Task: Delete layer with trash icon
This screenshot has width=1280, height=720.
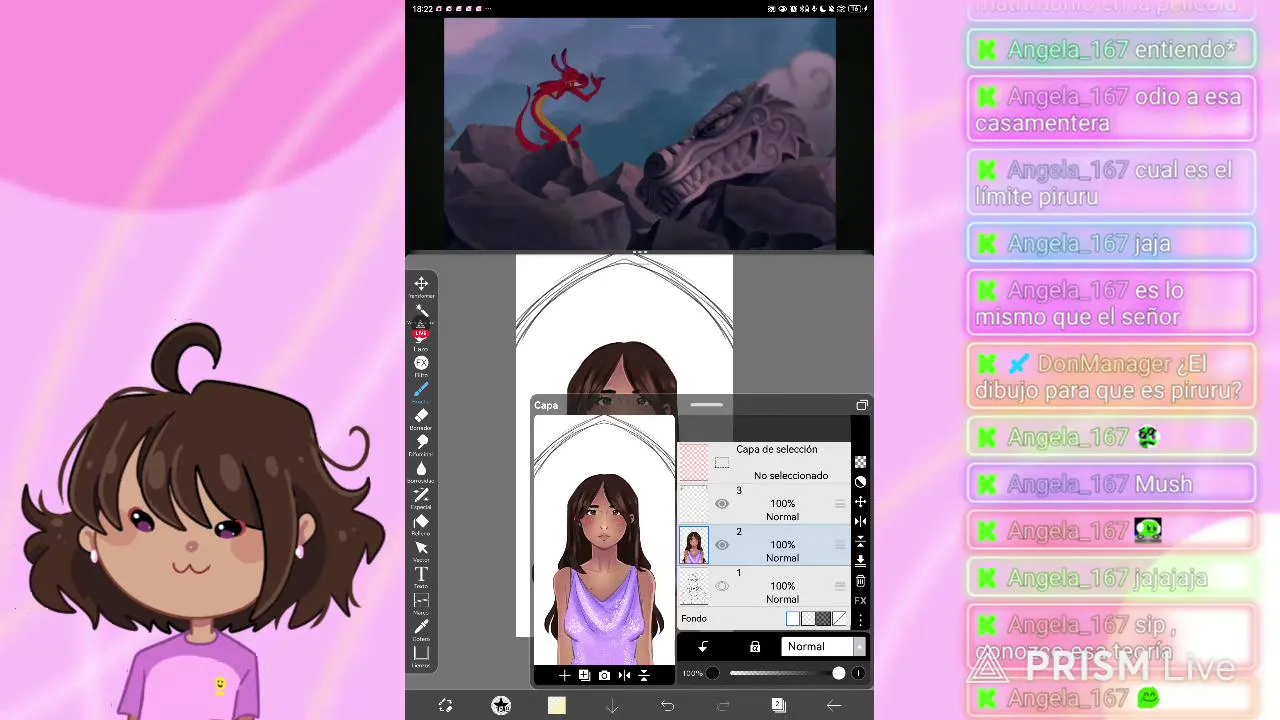Action: [860, 581]
